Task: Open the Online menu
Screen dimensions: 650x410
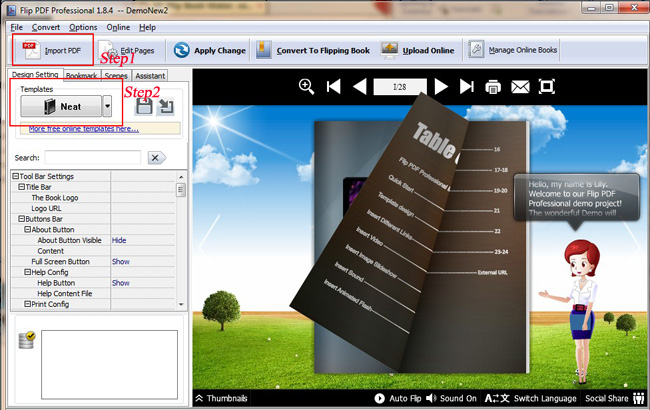Action: point(118,27)
